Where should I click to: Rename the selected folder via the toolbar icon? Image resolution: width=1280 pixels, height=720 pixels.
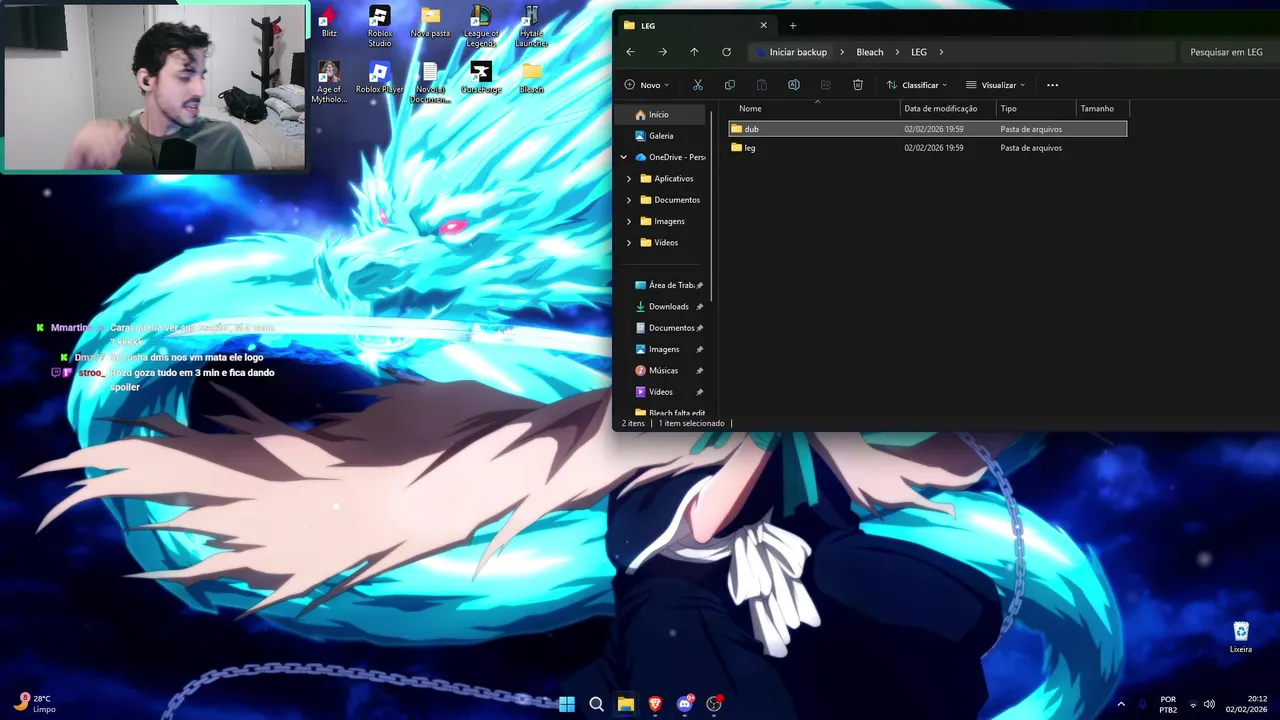tap(794, 85)
